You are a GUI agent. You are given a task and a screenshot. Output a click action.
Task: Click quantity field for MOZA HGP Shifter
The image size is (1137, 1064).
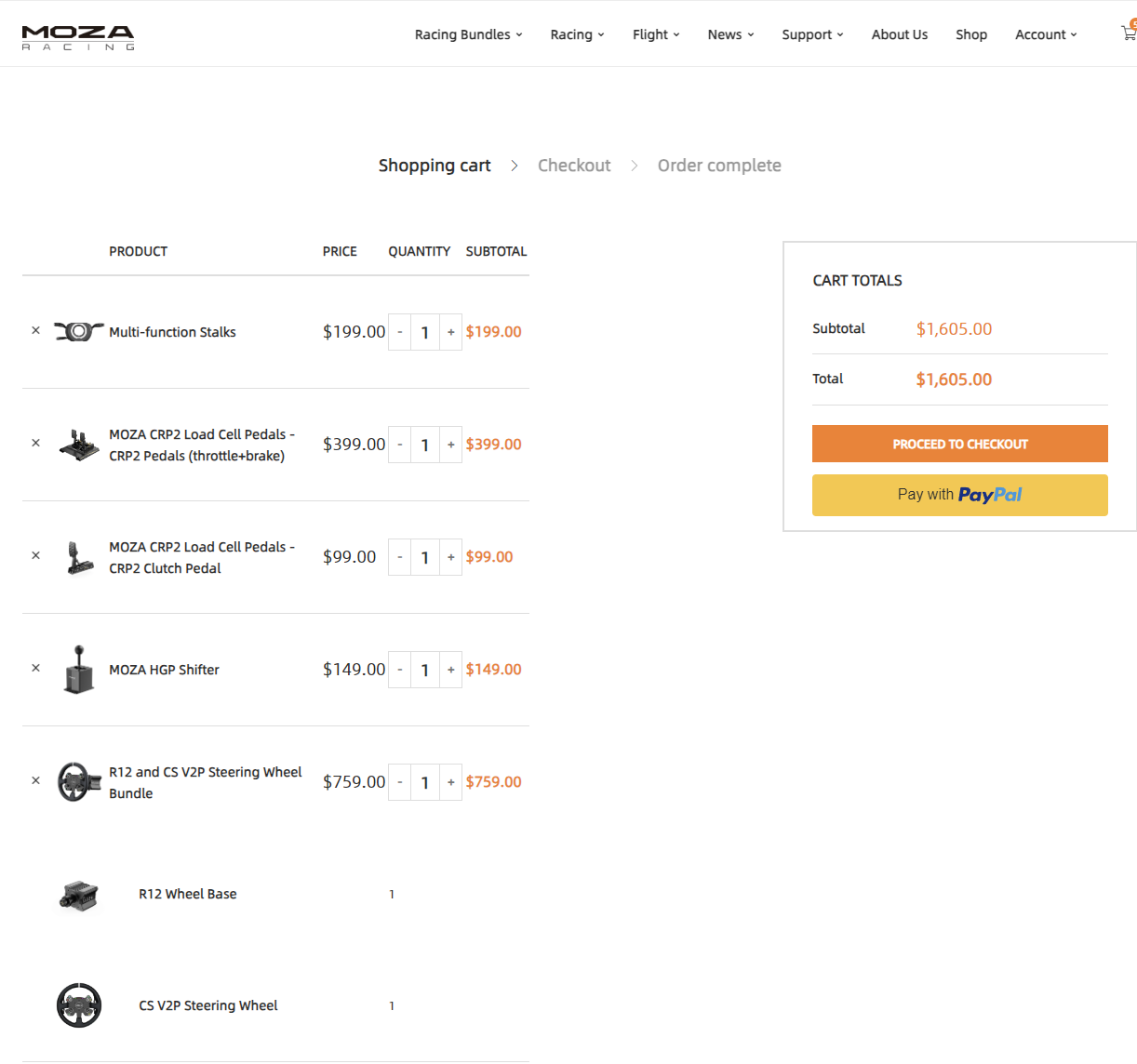pyautogui.click(x=425, y=670)
